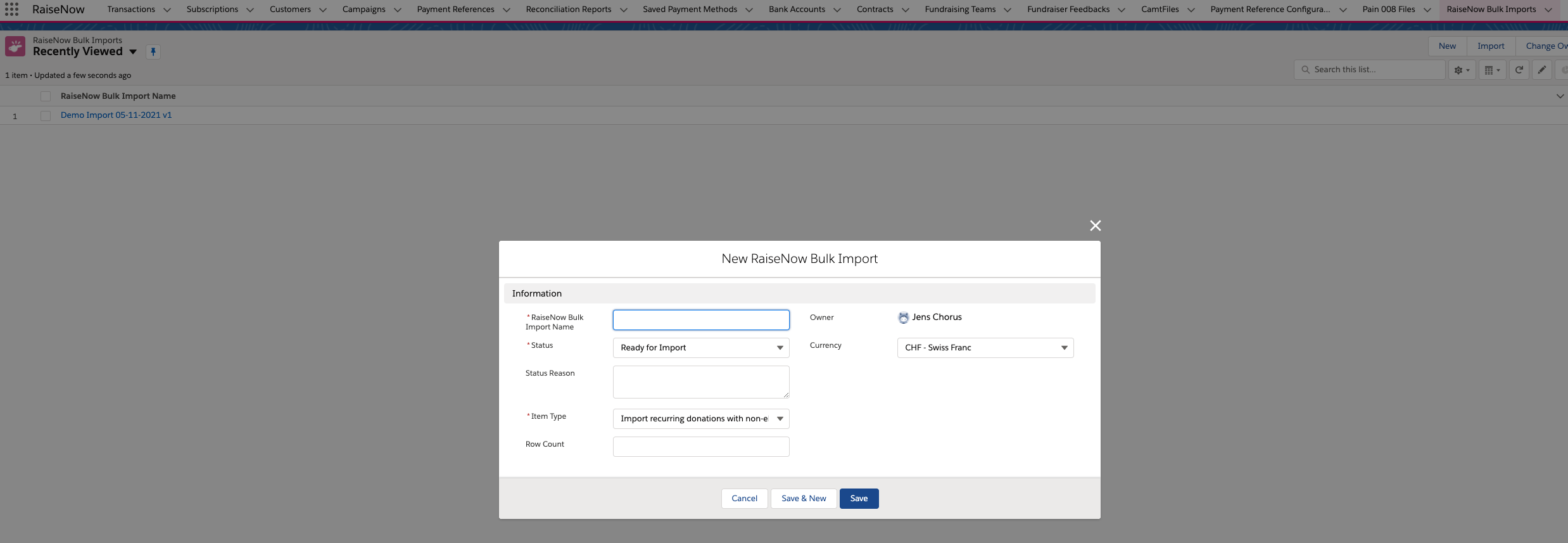The width and height of the screenshot is (1568, 543).
Task: Open the Item Type dropdown
Action: click(701, 419)
